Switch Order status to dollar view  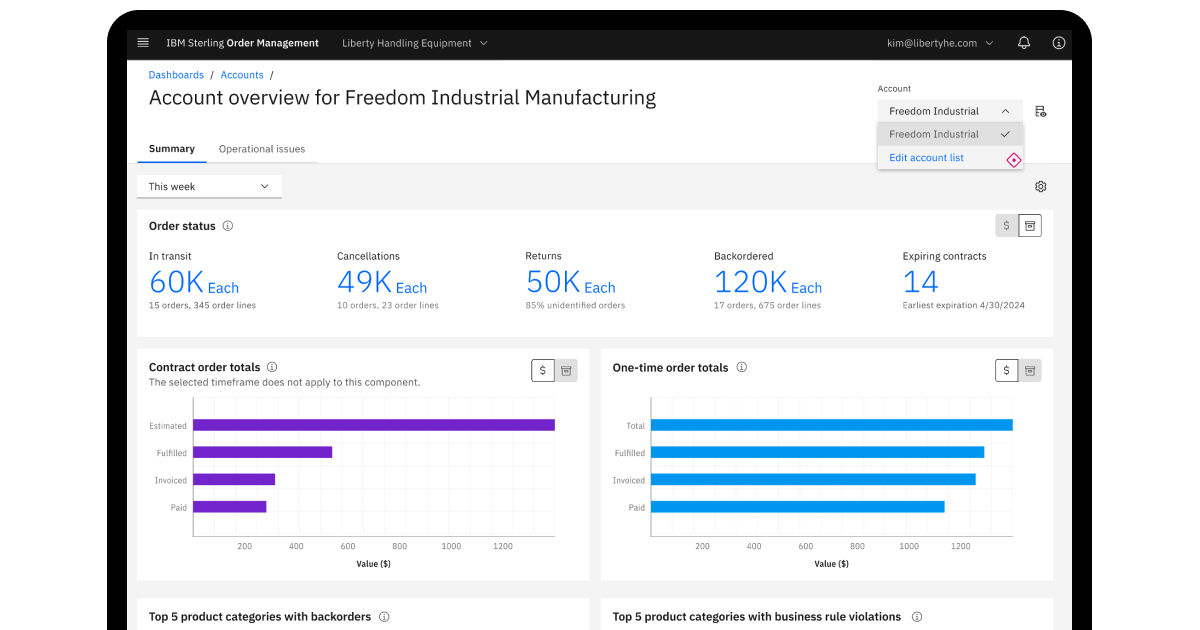click(x=1007, y=225)
